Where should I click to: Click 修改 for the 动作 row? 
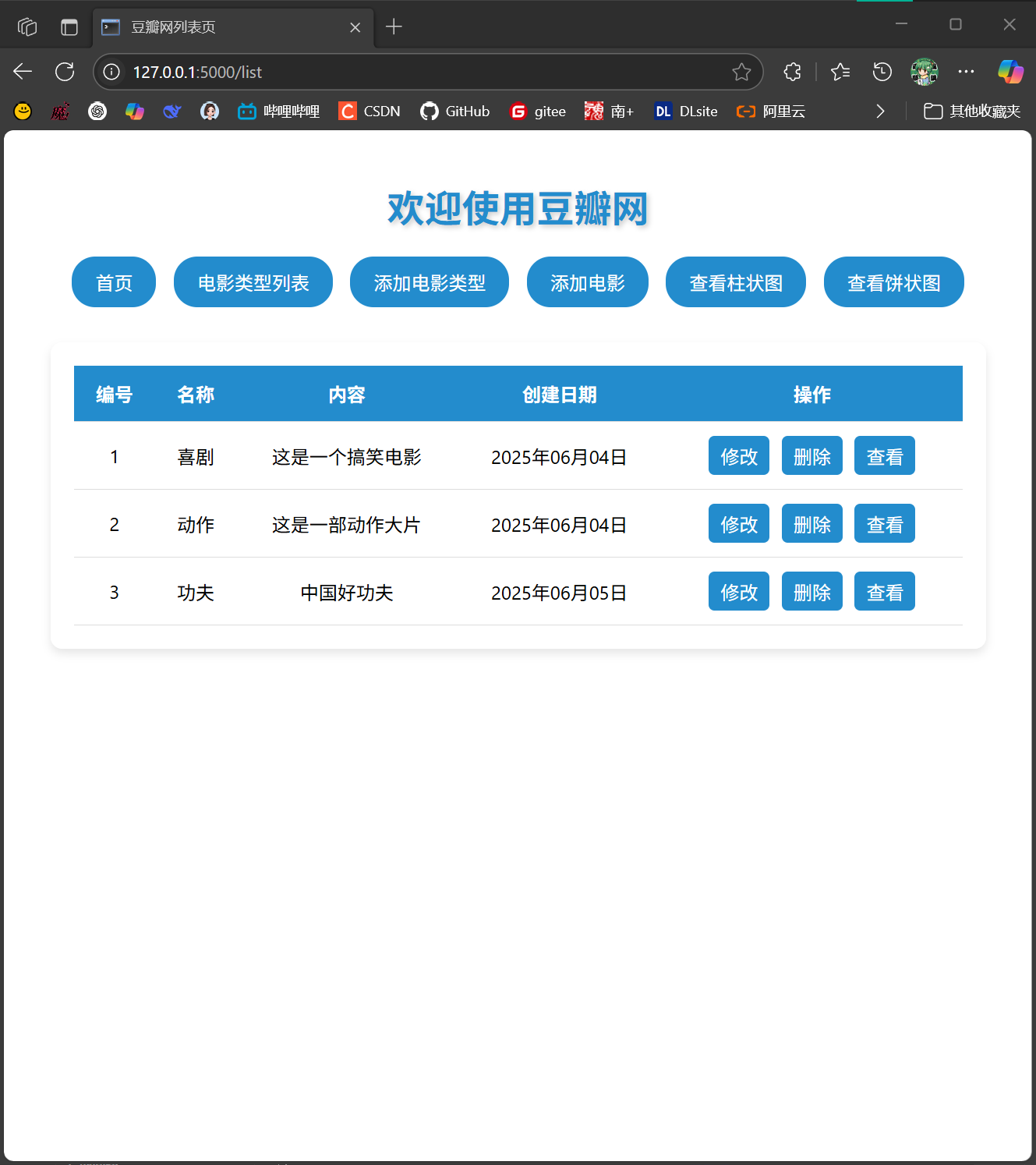(739, 523)
